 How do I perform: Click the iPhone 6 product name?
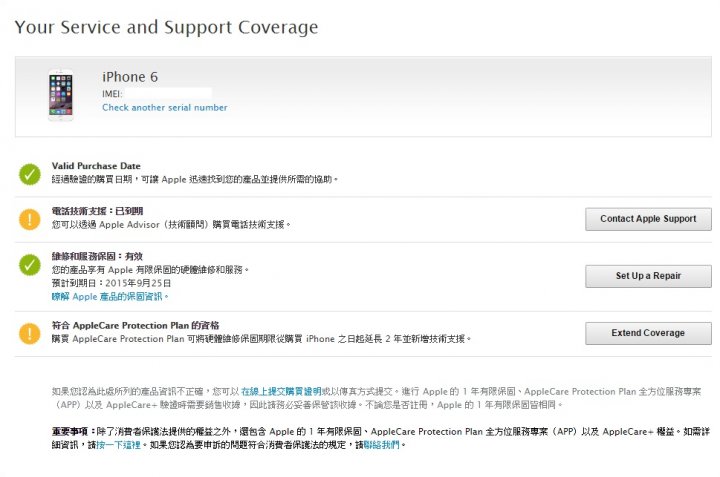click(130, 77)
